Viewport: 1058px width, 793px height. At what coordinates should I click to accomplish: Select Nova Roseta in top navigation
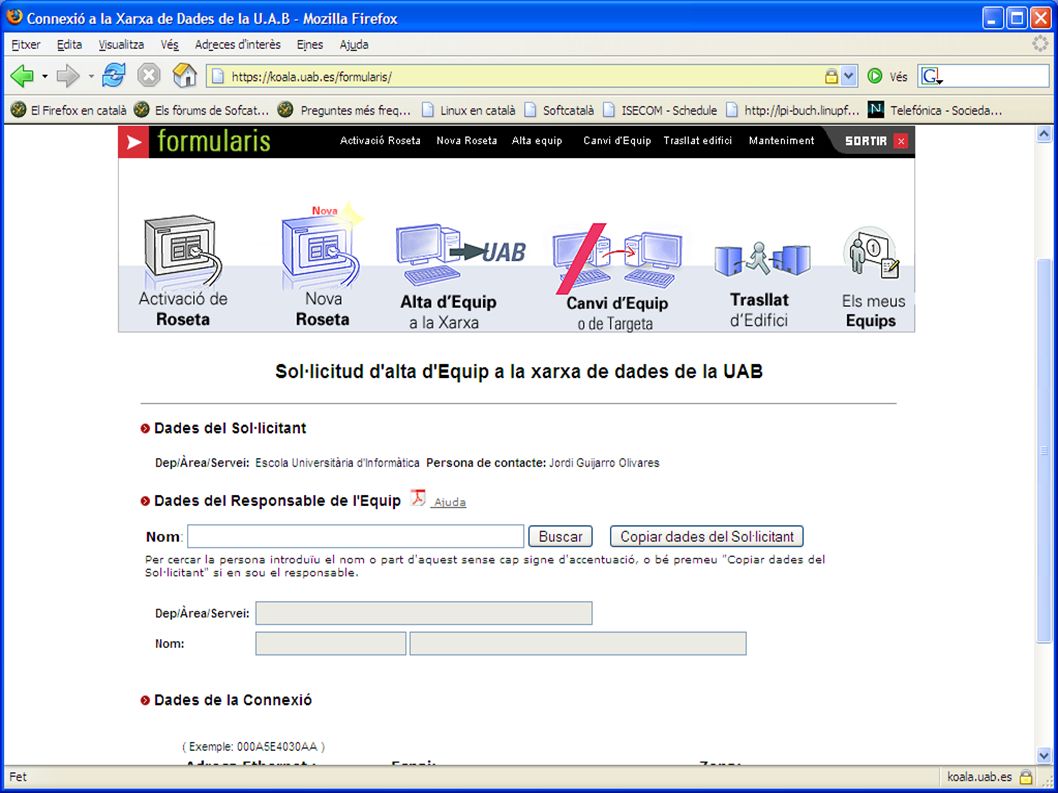[466, 140]
